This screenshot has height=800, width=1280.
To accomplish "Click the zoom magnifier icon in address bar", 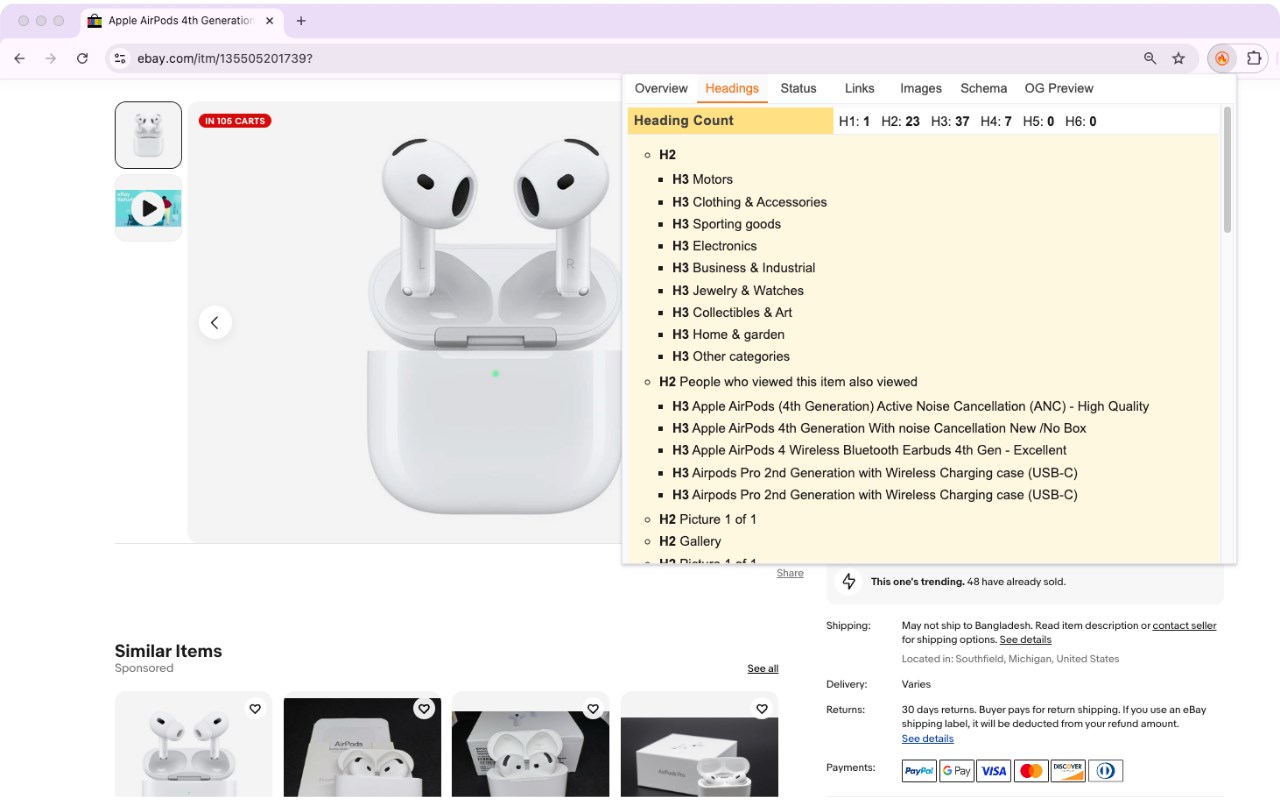I will click(1150, 59).
